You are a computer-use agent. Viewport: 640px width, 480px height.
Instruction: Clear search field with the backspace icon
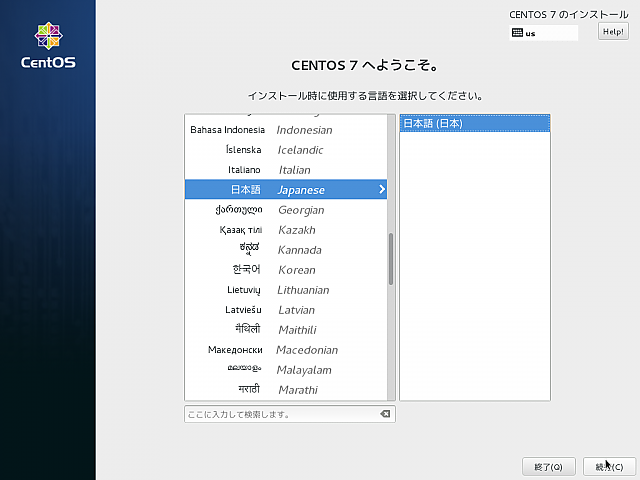tap(385, 414)
